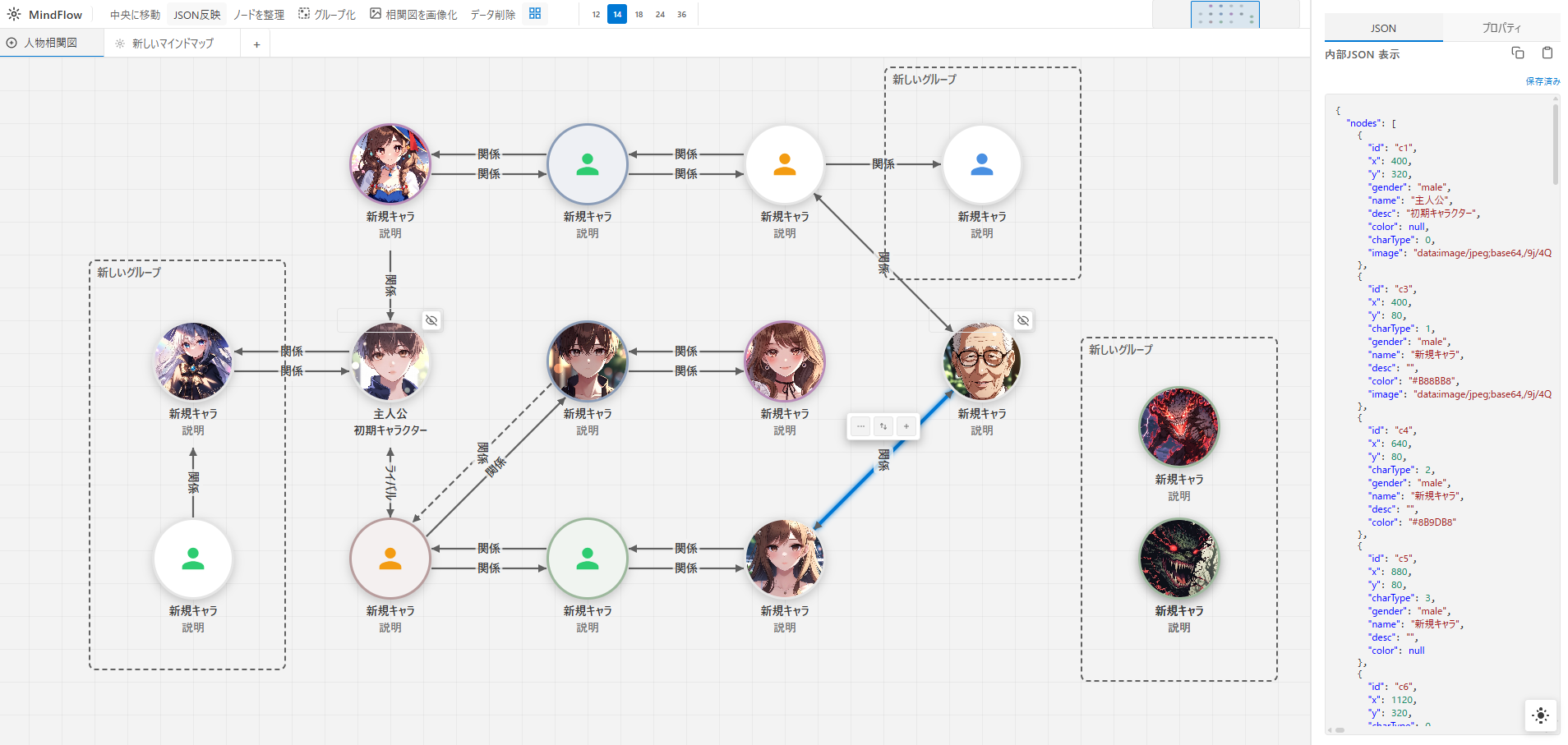Toggle light/dark theme sun button

[x=1541, y=715]
